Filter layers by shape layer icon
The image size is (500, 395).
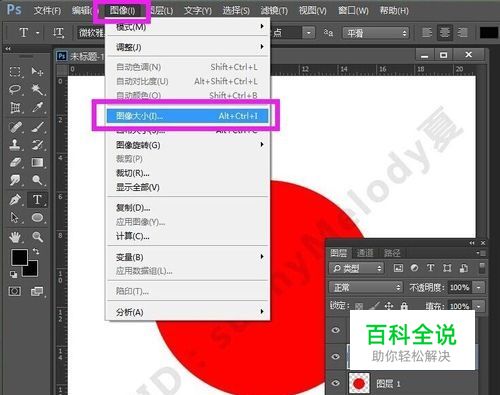(447, 268)
